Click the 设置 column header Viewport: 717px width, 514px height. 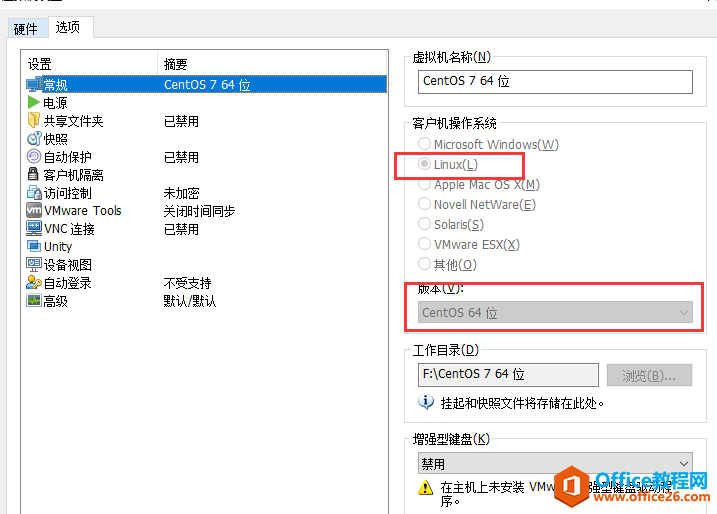89,64
